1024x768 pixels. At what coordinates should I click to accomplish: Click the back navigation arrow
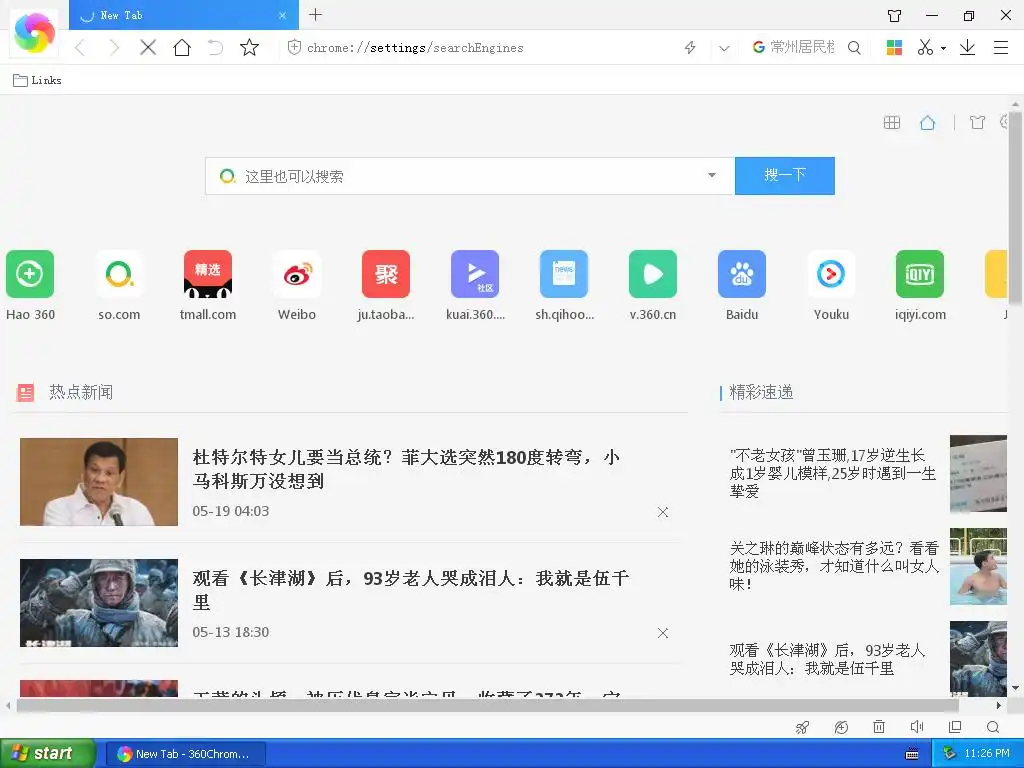point(80,47)
